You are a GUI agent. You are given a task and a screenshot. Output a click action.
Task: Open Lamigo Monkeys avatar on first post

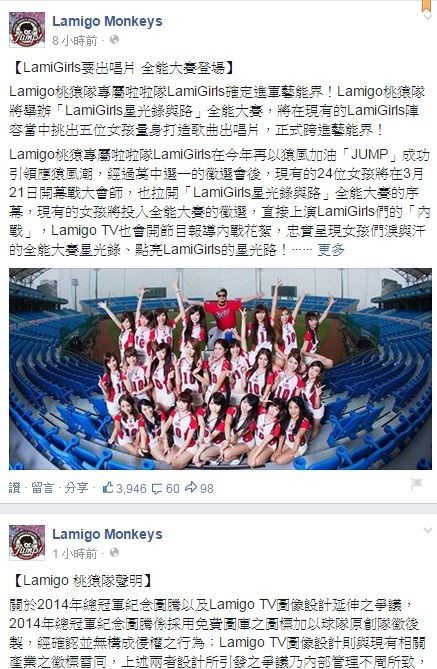(27, 29)
